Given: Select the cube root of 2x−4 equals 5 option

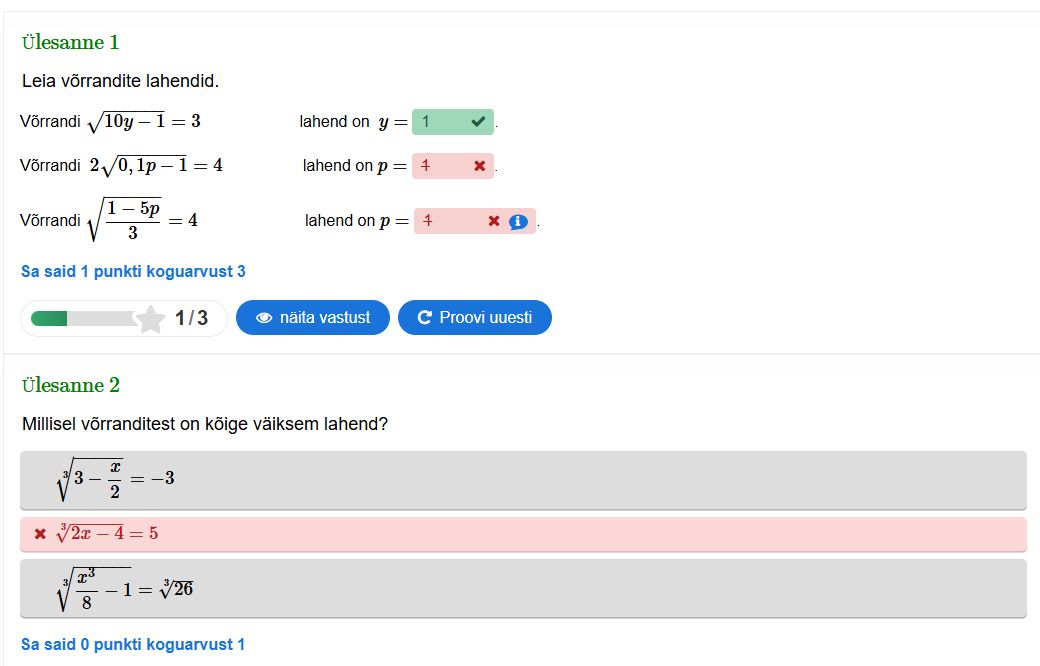Looking at the screenshot, I should tap(523, 534).
